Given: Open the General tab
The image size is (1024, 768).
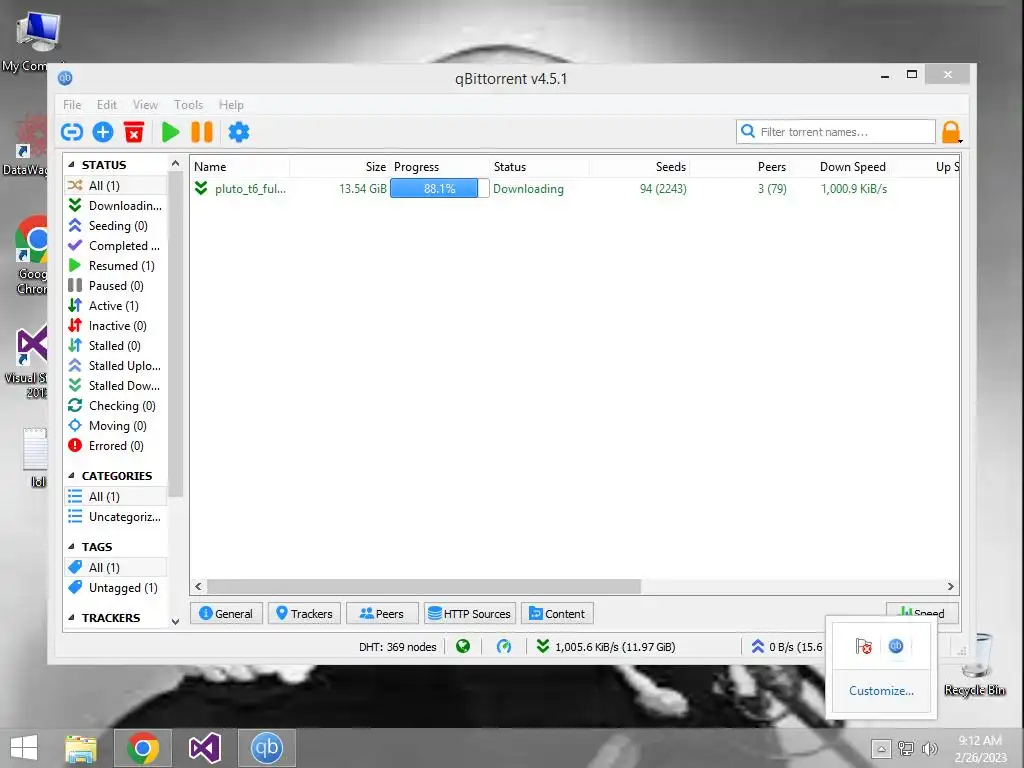Looking at the screenshot, I should pyautogui.click(x=226, y=614).
